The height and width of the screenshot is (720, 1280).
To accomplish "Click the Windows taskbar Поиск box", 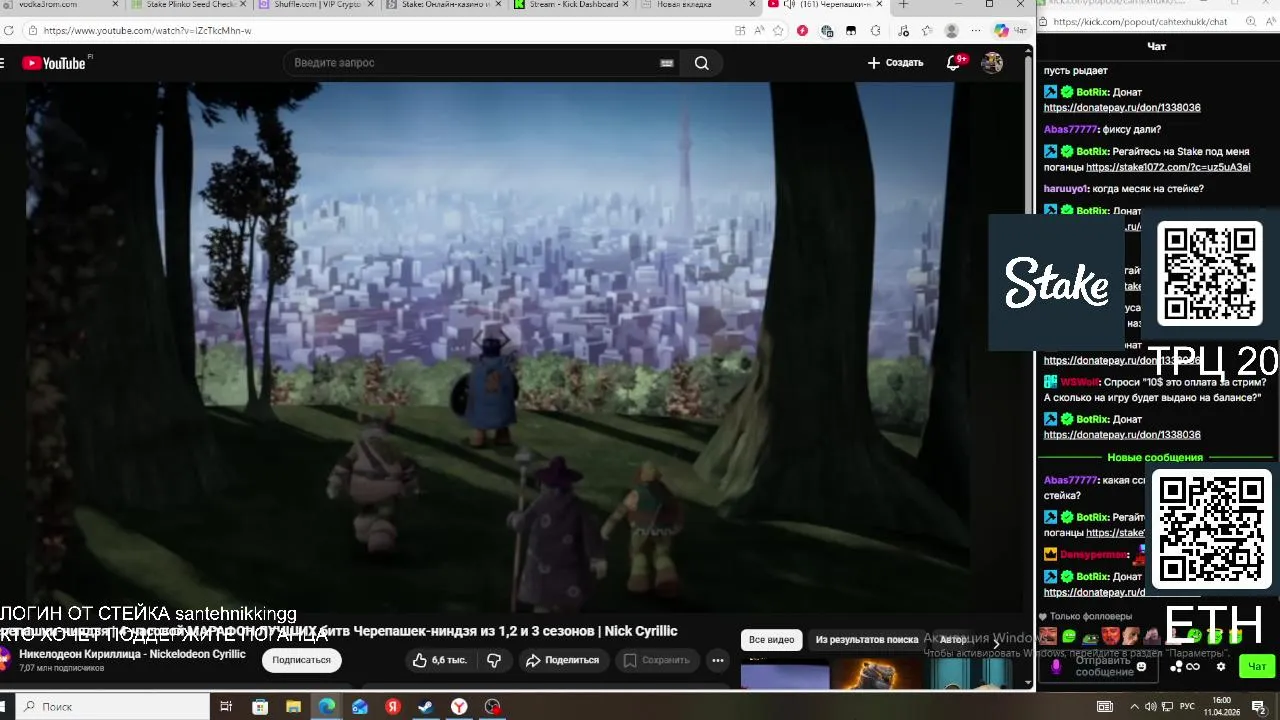I will coord(113,707).
